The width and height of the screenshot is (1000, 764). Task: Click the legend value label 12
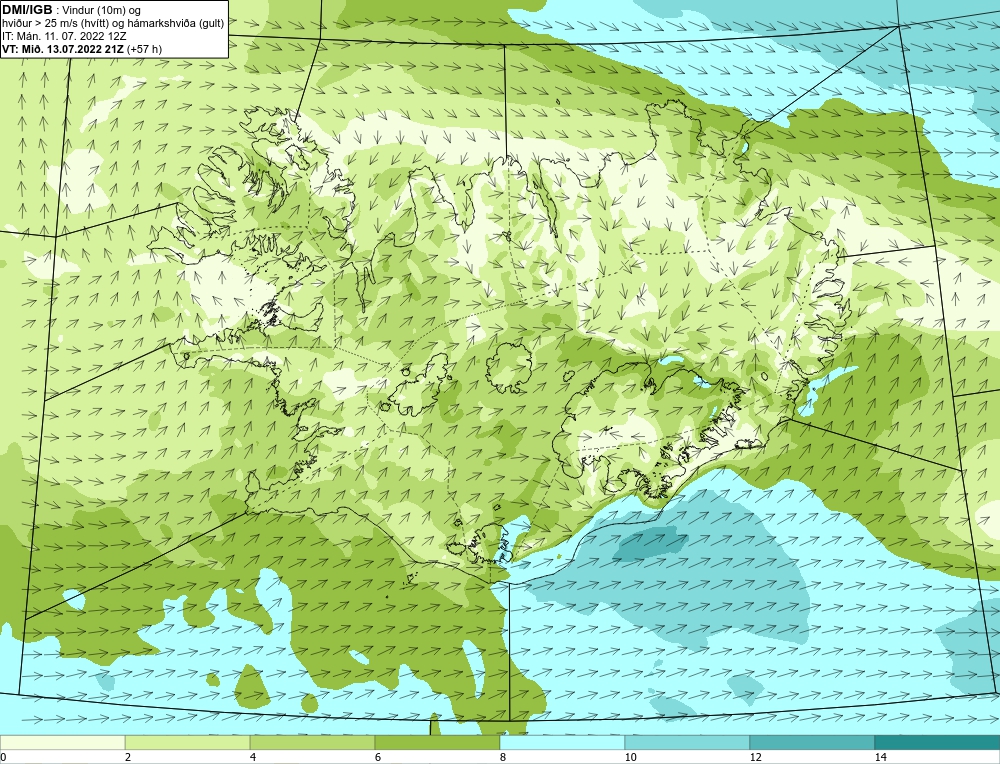click(755, 757)
